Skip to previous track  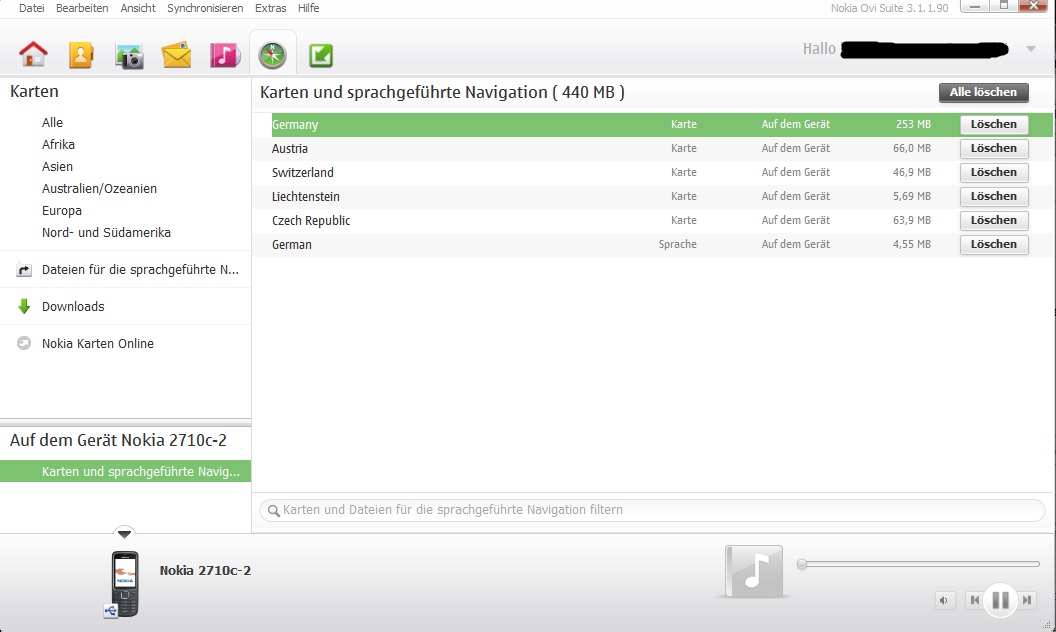[974, 600]
